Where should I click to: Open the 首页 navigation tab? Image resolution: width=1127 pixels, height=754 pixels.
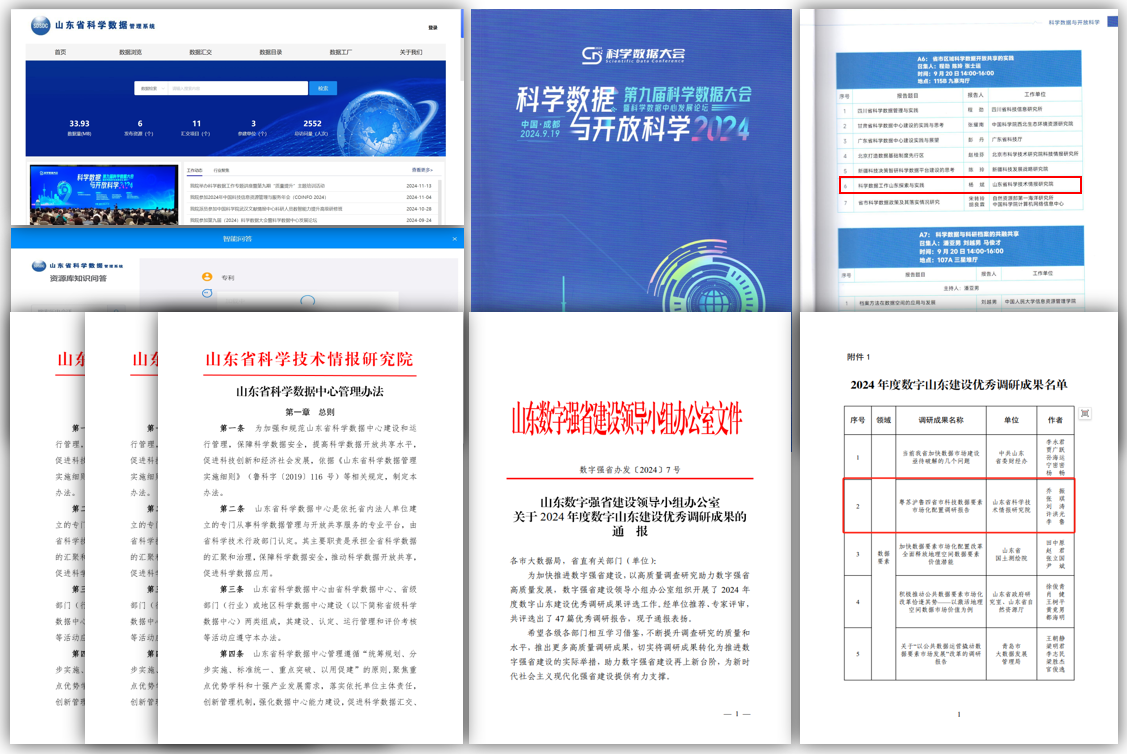[60, 52]
